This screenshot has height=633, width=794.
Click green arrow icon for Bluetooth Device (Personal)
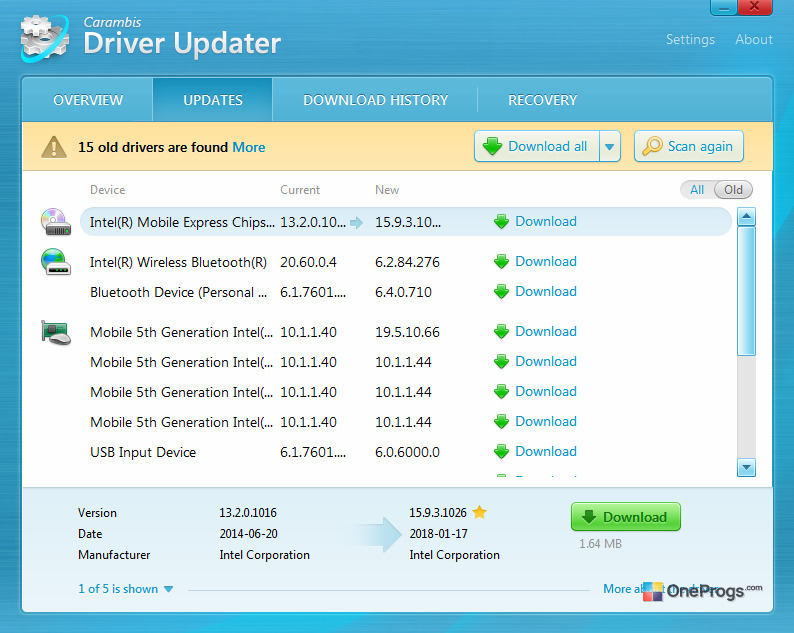point(501,291)
